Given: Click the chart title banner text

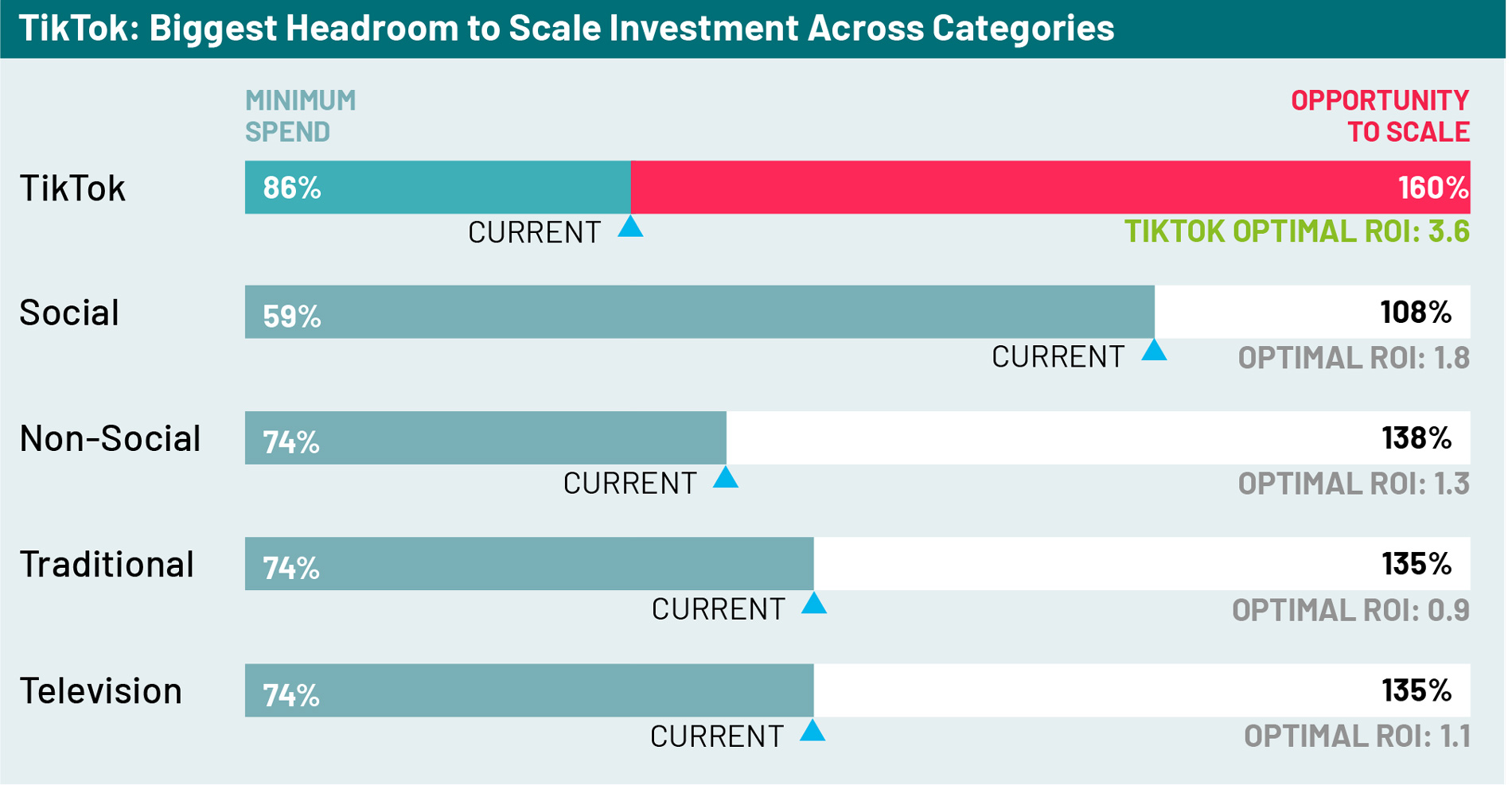Looking at the screenshot, I should 566,29.
